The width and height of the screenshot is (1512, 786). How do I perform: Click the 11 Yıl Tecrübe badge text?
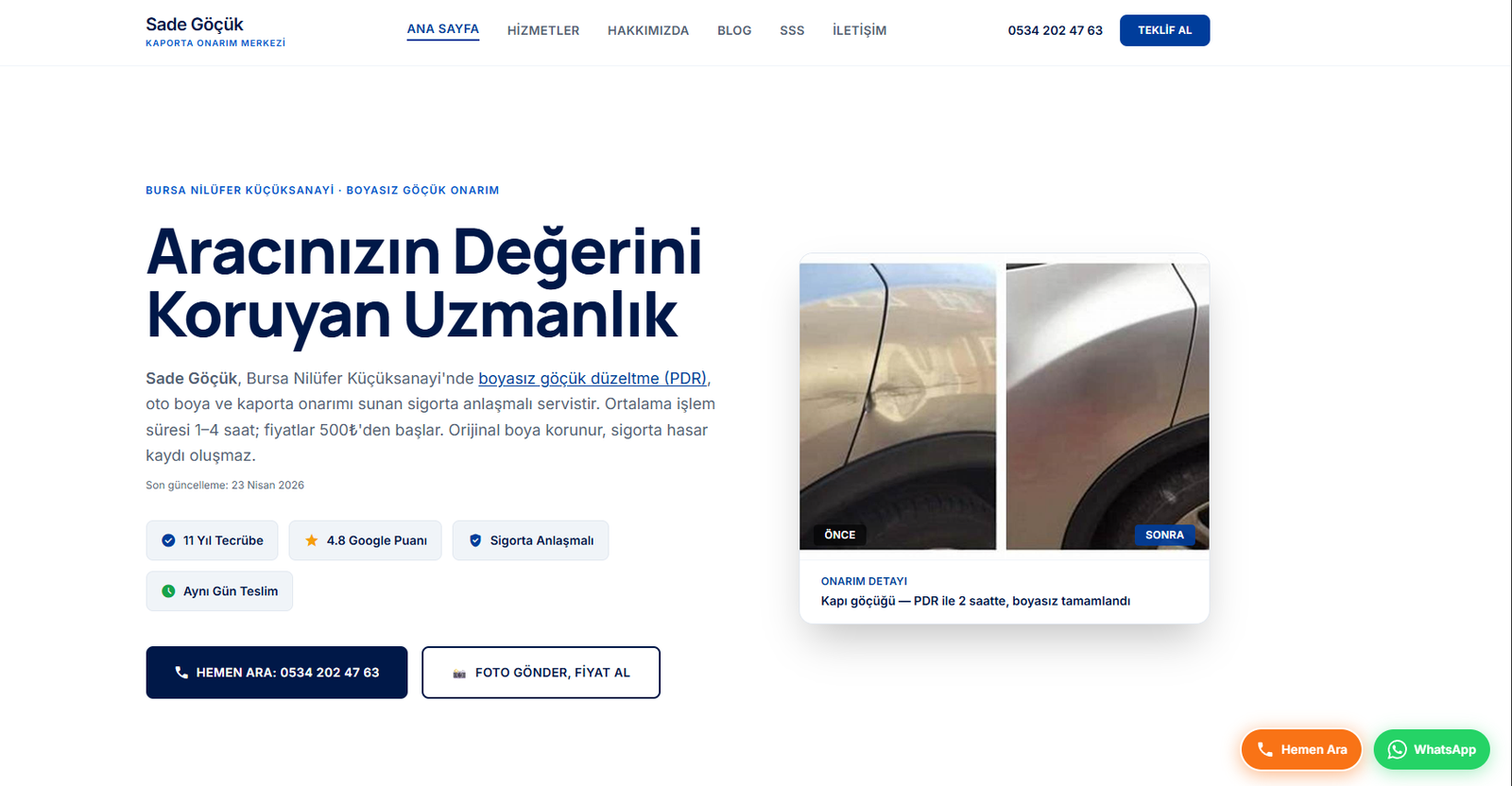point(223,540)
